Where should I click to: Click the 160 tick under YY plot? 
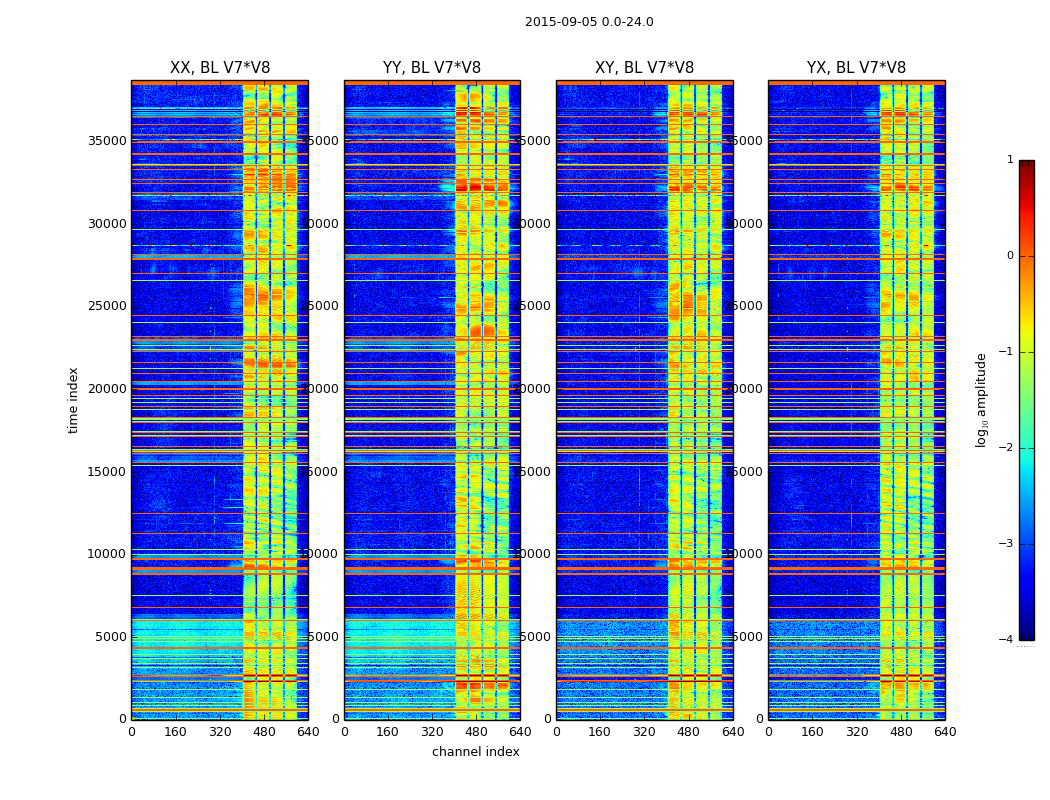pyautogui.click(x=388, y=732)
